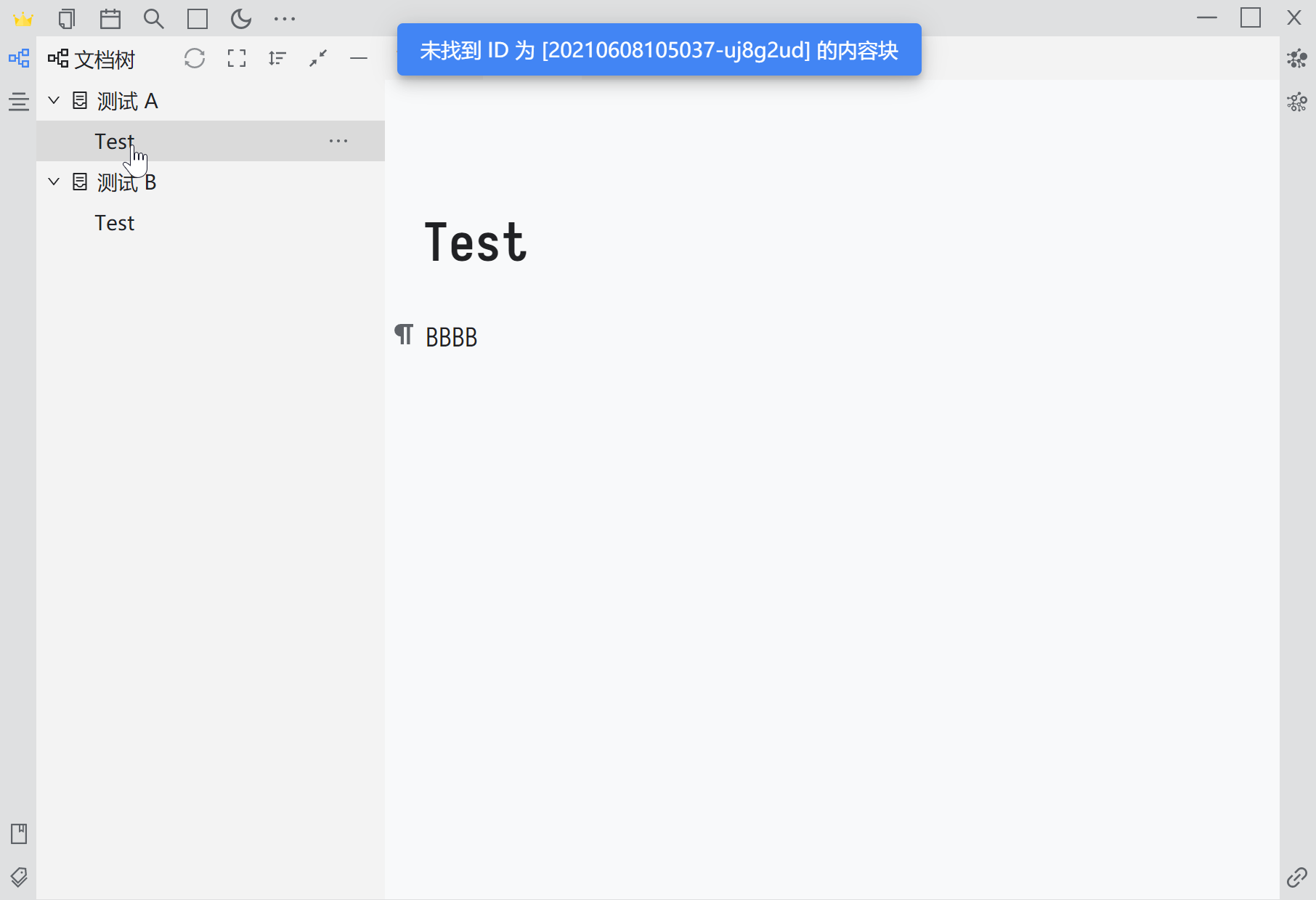Change the document tree sort order

click(277, 58)
